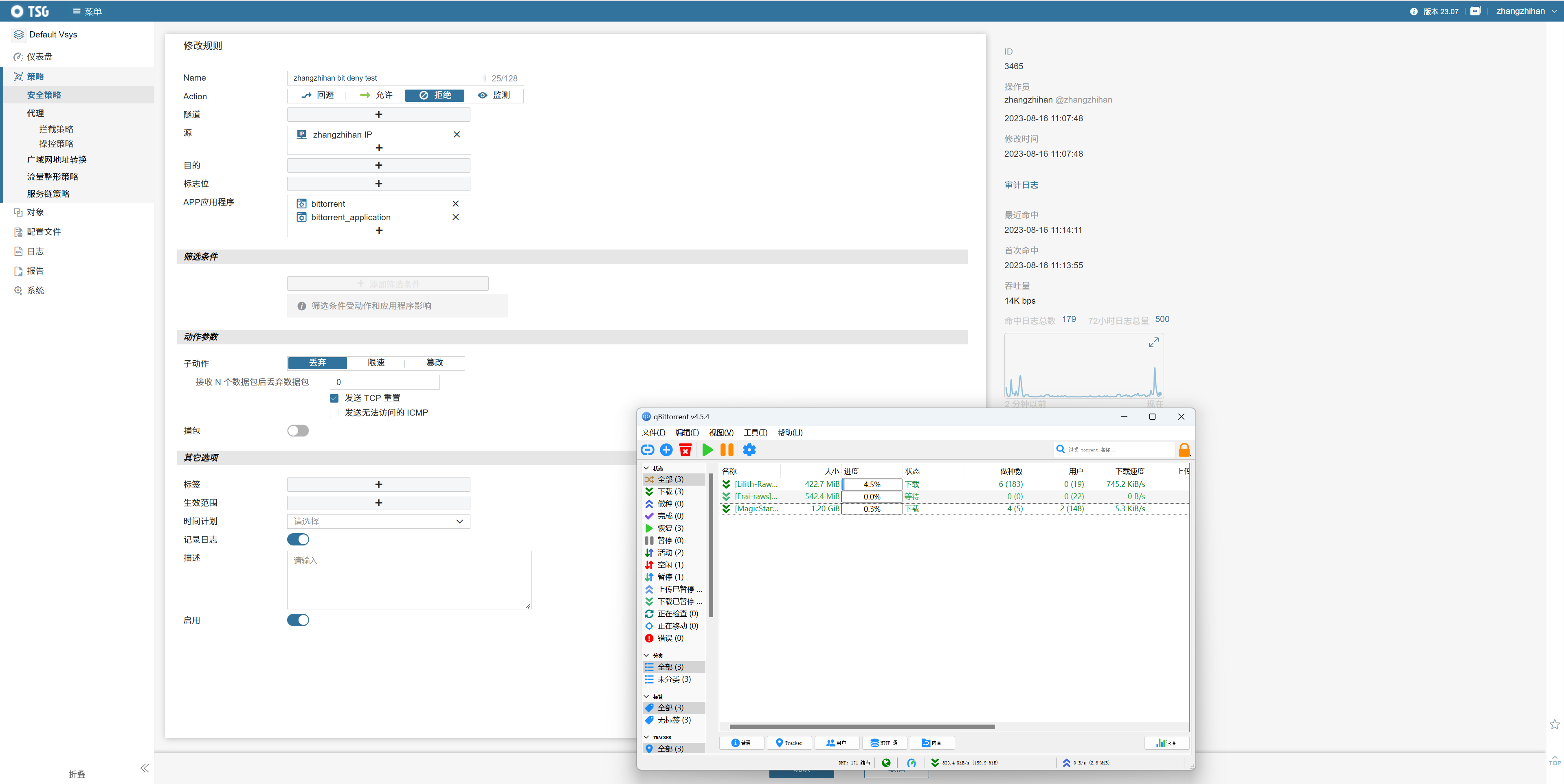Viewport: 1564px width, 784px height.
Task: Open the 时间计划 dropdown
Action: point(378,521)
